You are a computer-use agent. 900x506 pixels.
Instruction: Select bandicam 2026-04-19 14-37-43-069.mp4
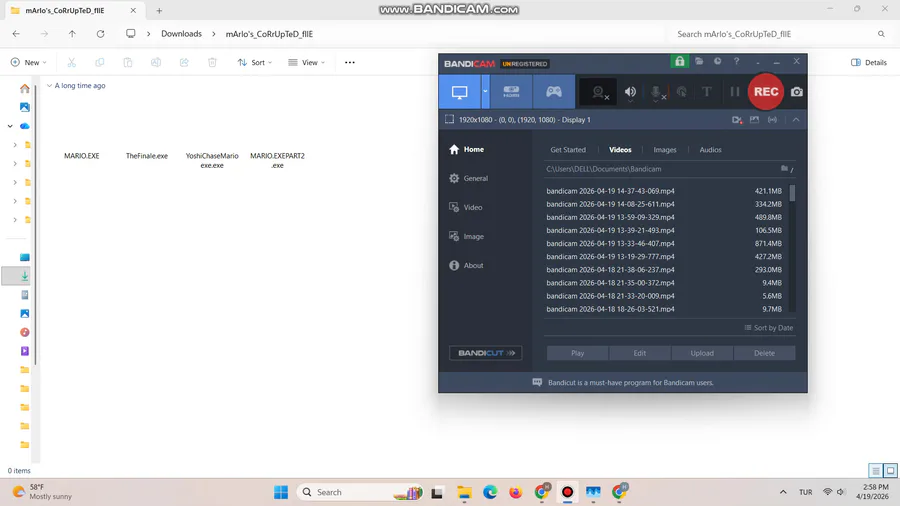click(x=664, y=191)
